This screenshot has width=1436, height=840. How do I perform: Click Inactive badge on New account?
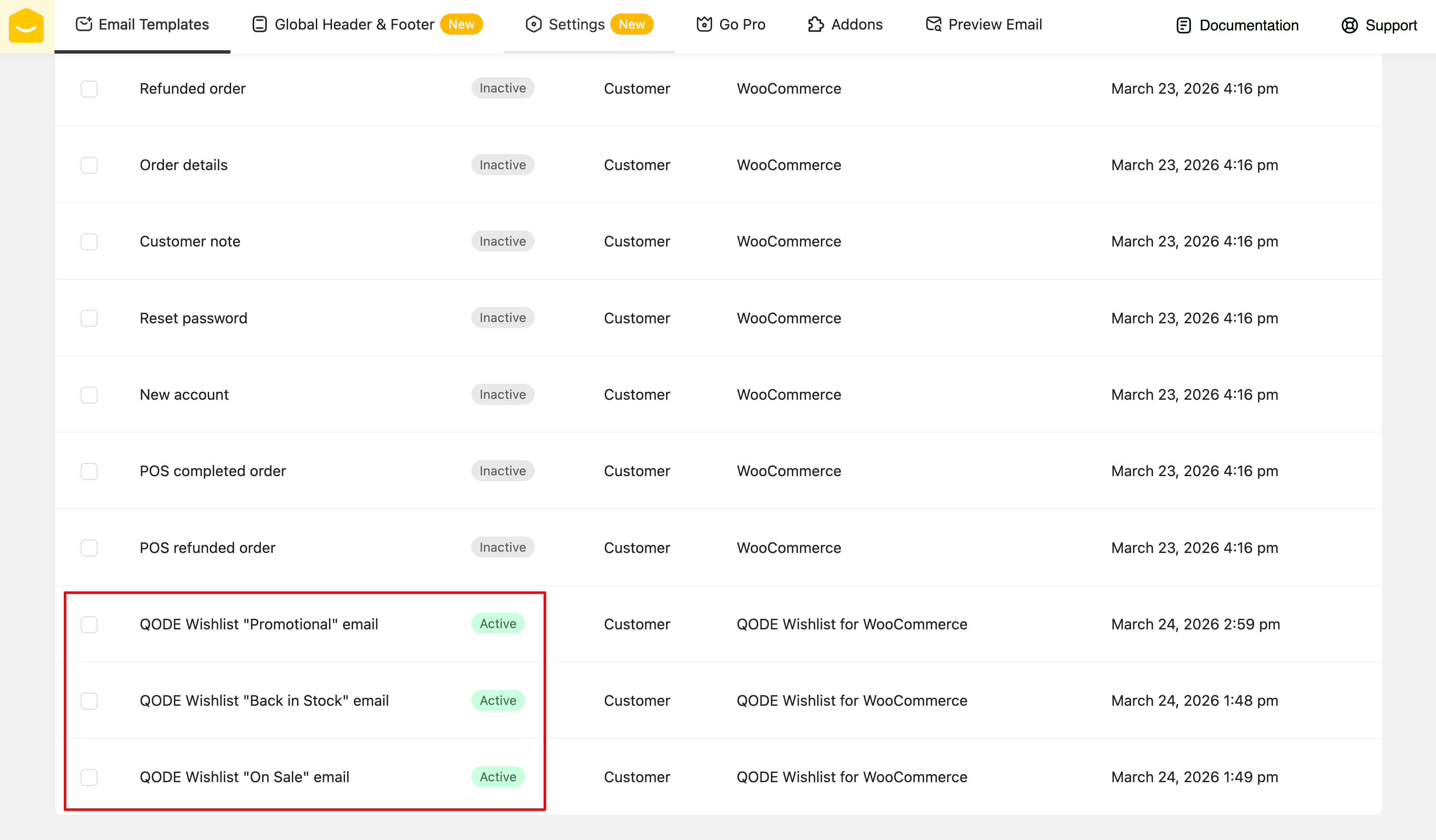point(502,394)
